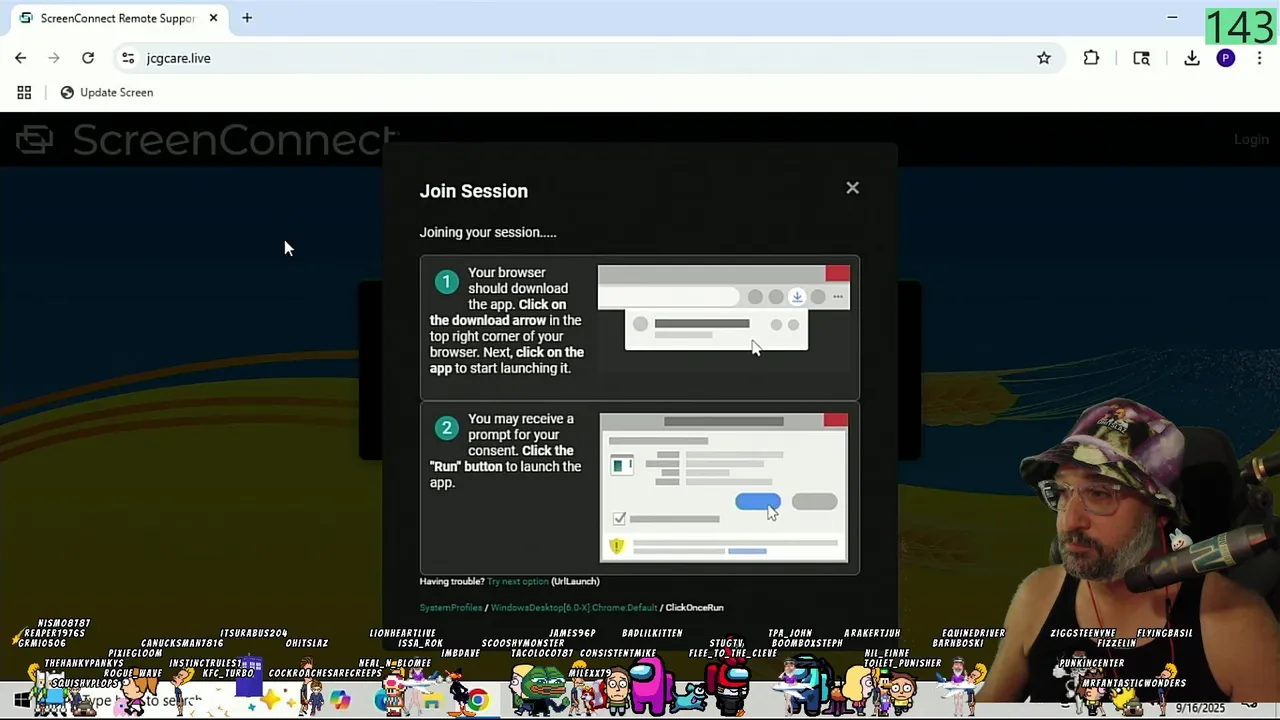Viewport: 1280px width, 720px height.
Task: Close the ScreenConnect Remote Support tab
Action: coord(213,18)
